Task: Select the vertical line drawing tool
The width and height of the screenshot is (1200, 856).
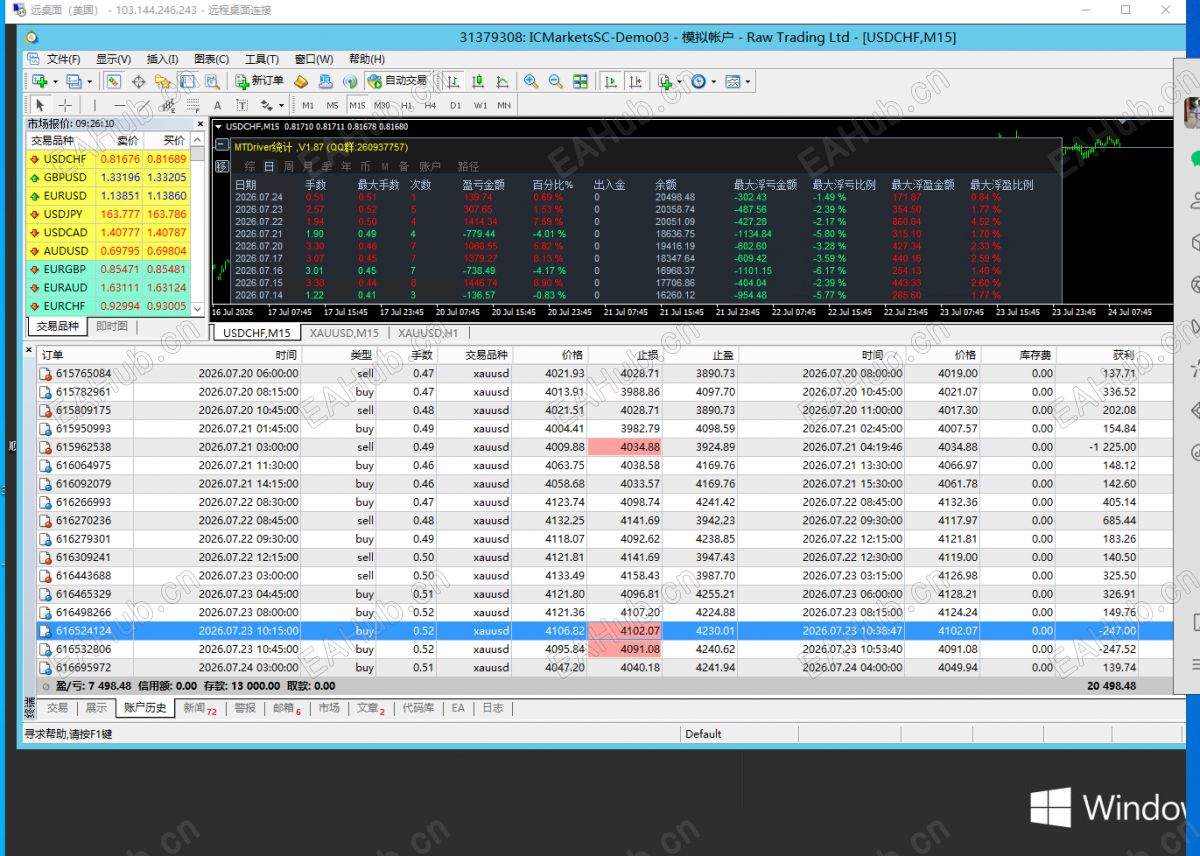Action: pyautogui.click(x=95, y=104)
